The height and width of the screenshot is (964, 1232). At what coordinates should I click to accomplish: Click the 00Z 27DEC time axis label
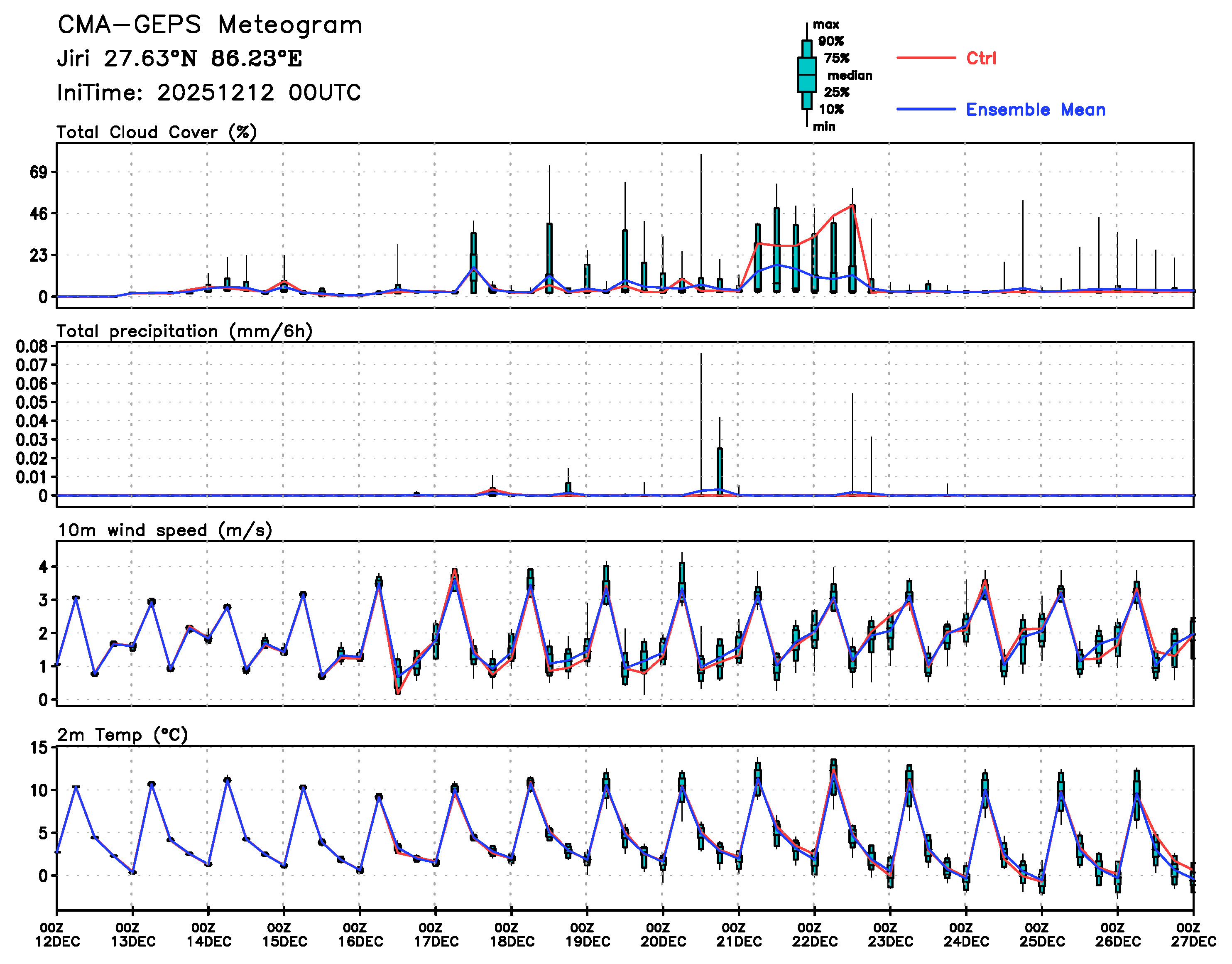(x=1193, y=935)
